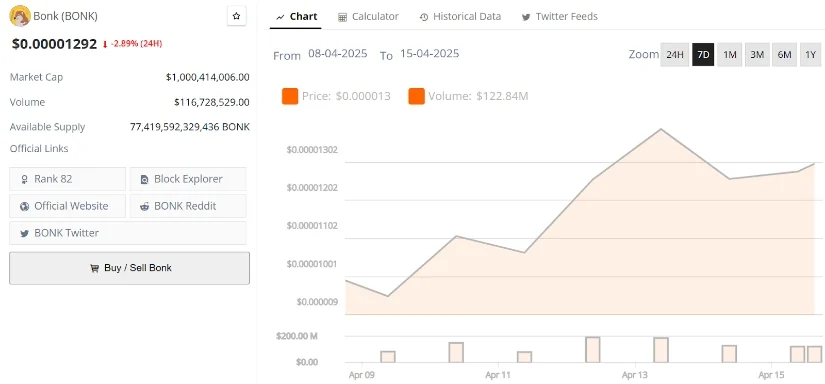Screen dimensions: 825x384
Task: Set zoom to 1Y
Action: point(811,55)
